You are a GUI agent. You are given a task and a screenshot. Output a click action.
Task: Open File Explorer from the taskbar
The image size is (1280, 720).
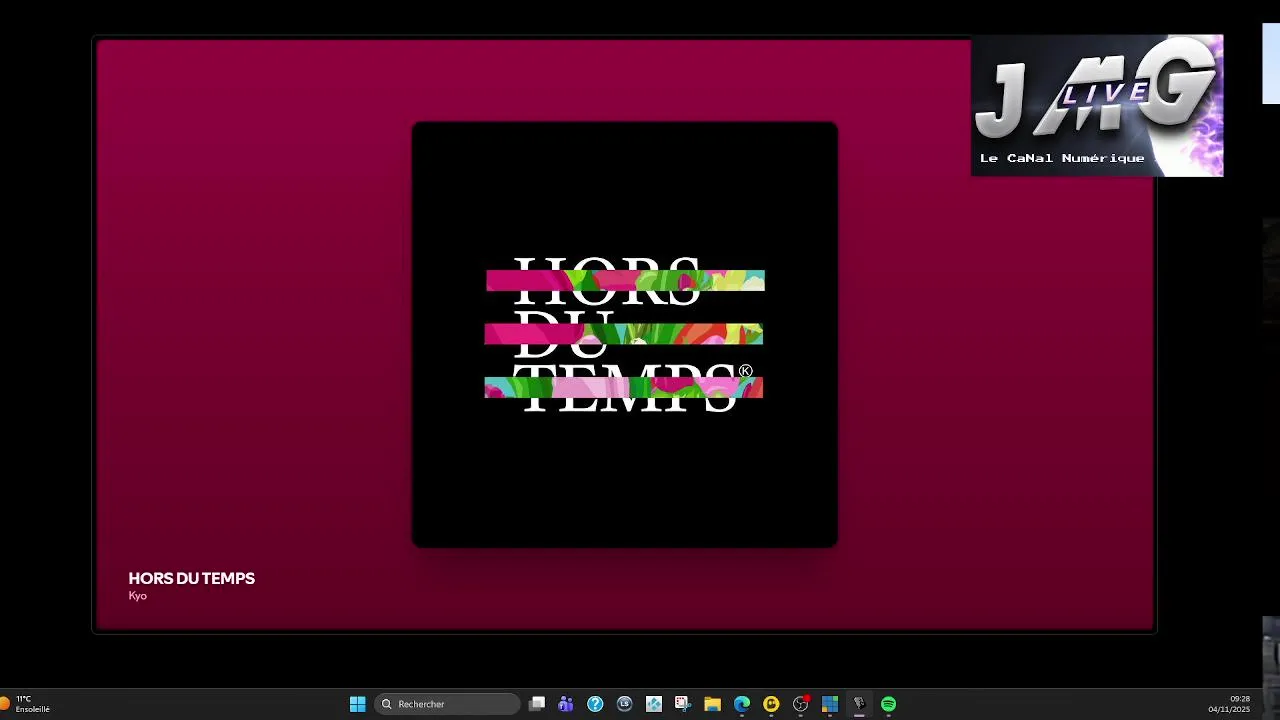click(x=712, y=704)
